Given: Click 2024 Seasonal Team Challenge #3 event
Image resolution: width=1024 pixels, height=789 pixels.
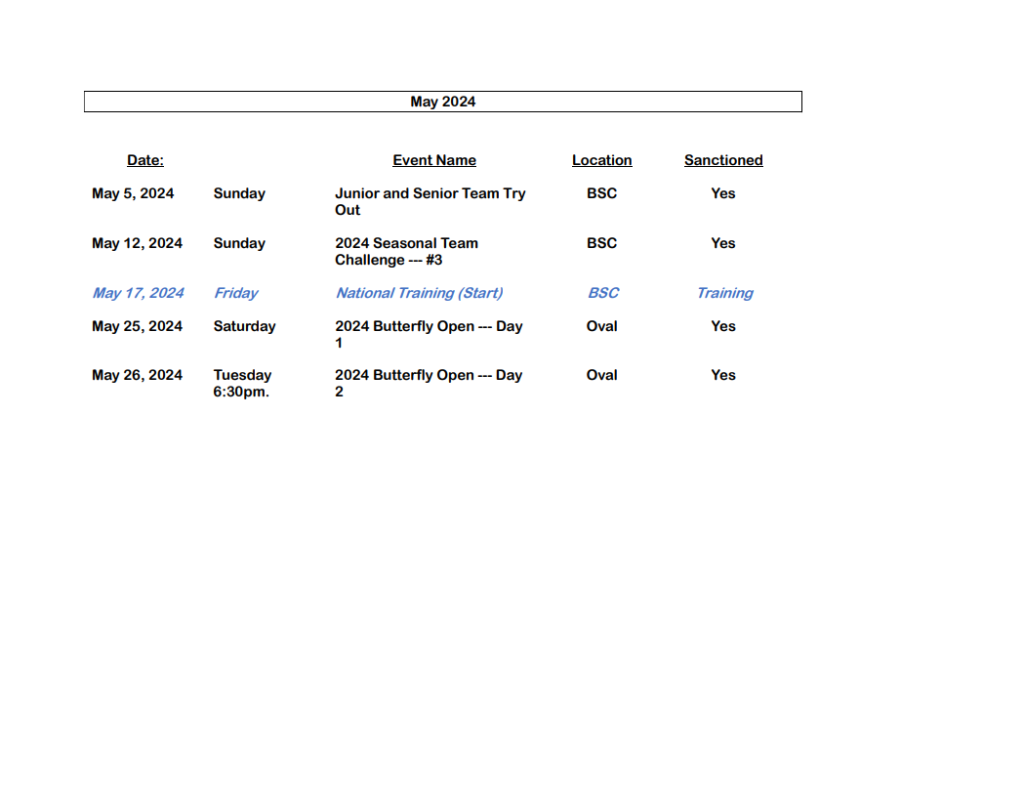Looking at the screenshot, I should (x=406, y=251).
